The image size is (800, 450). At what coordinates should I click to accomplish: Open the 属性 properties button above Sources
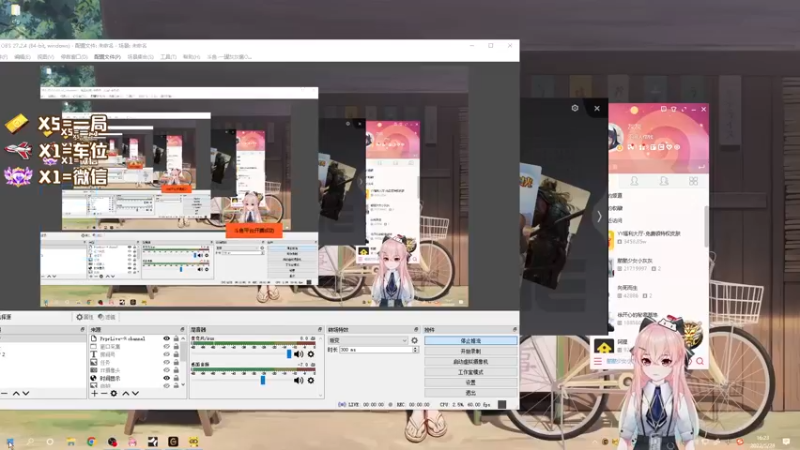pyautogui.click(x=85, y=317)
